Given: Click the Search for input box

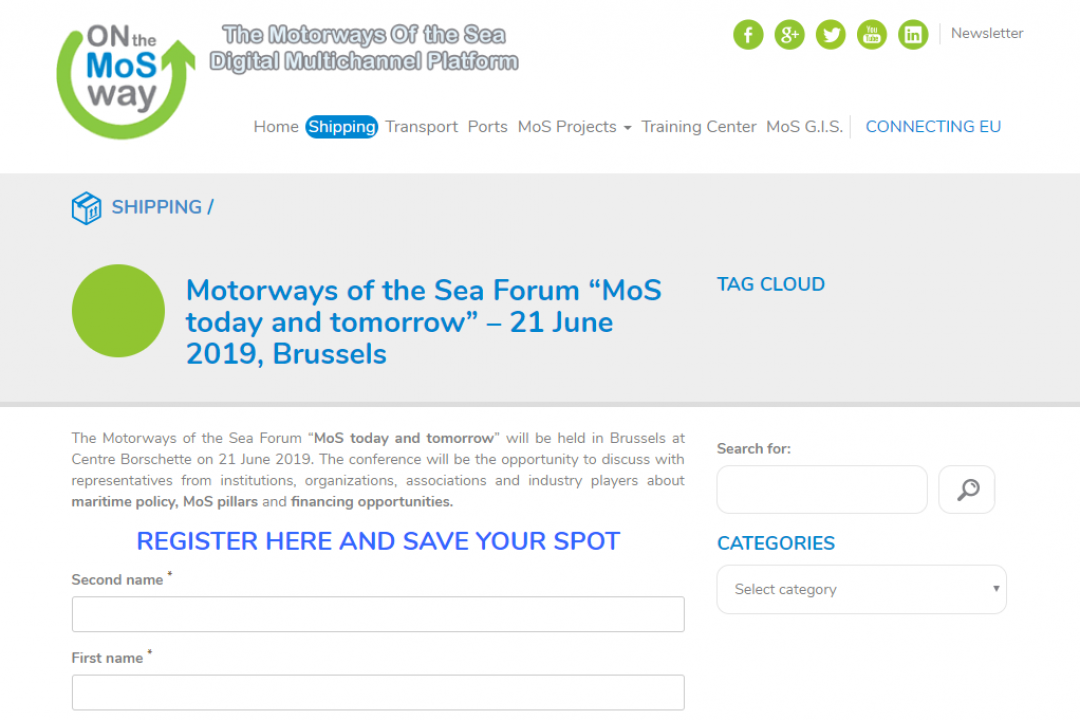Looking at the screenshot, I should (x=821, y=489).
